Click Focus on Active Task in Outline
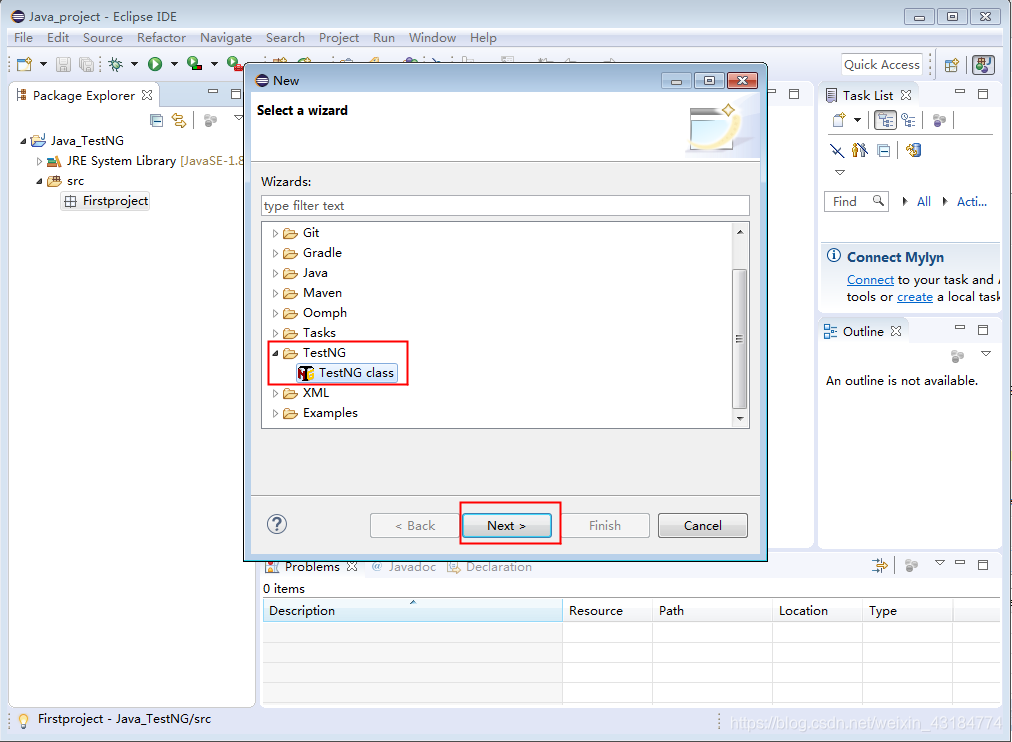This screenshot has width=1012, height=742. pos(957,356)
